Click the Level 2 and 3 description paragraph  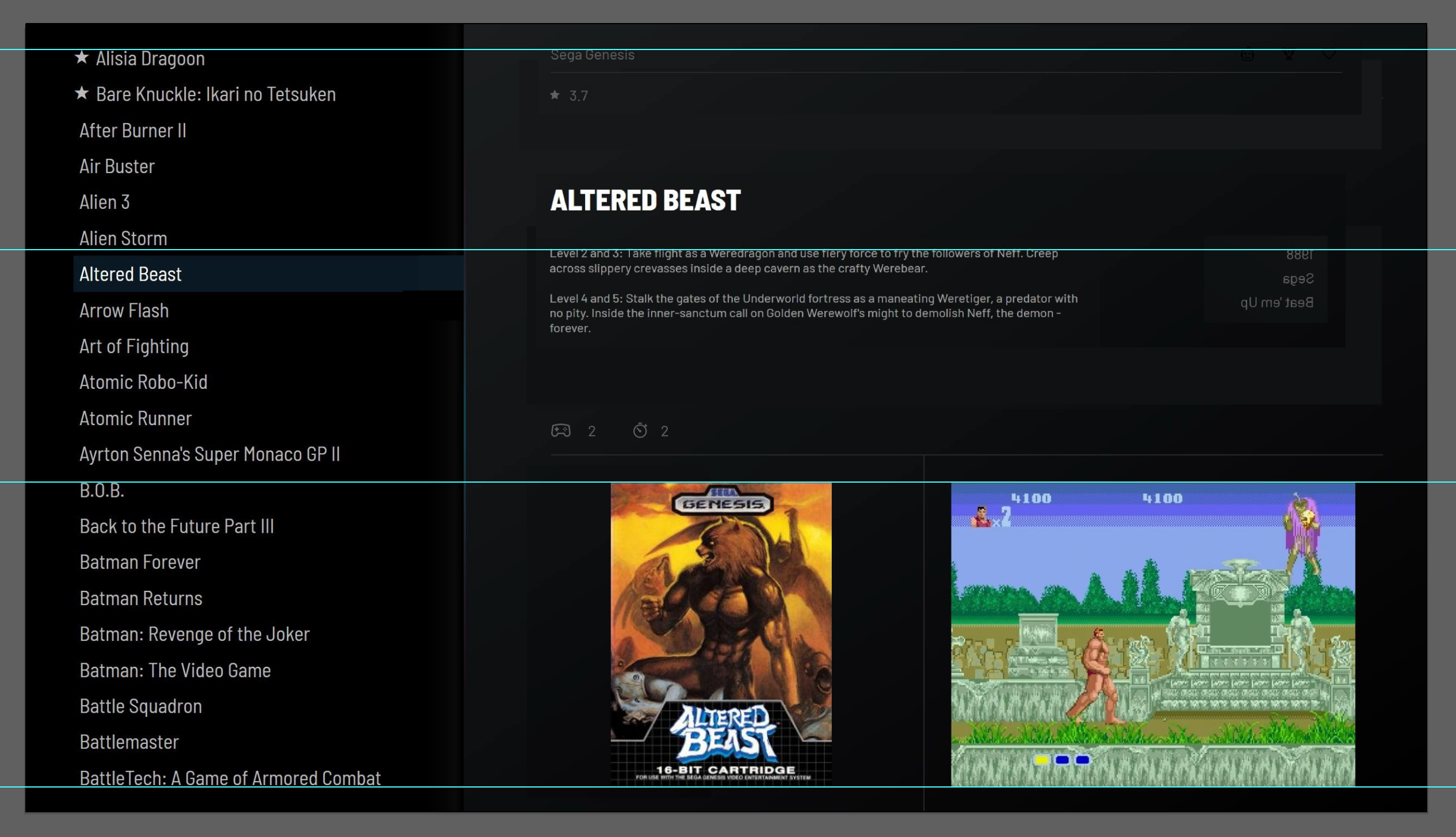[x=804, y=261]
